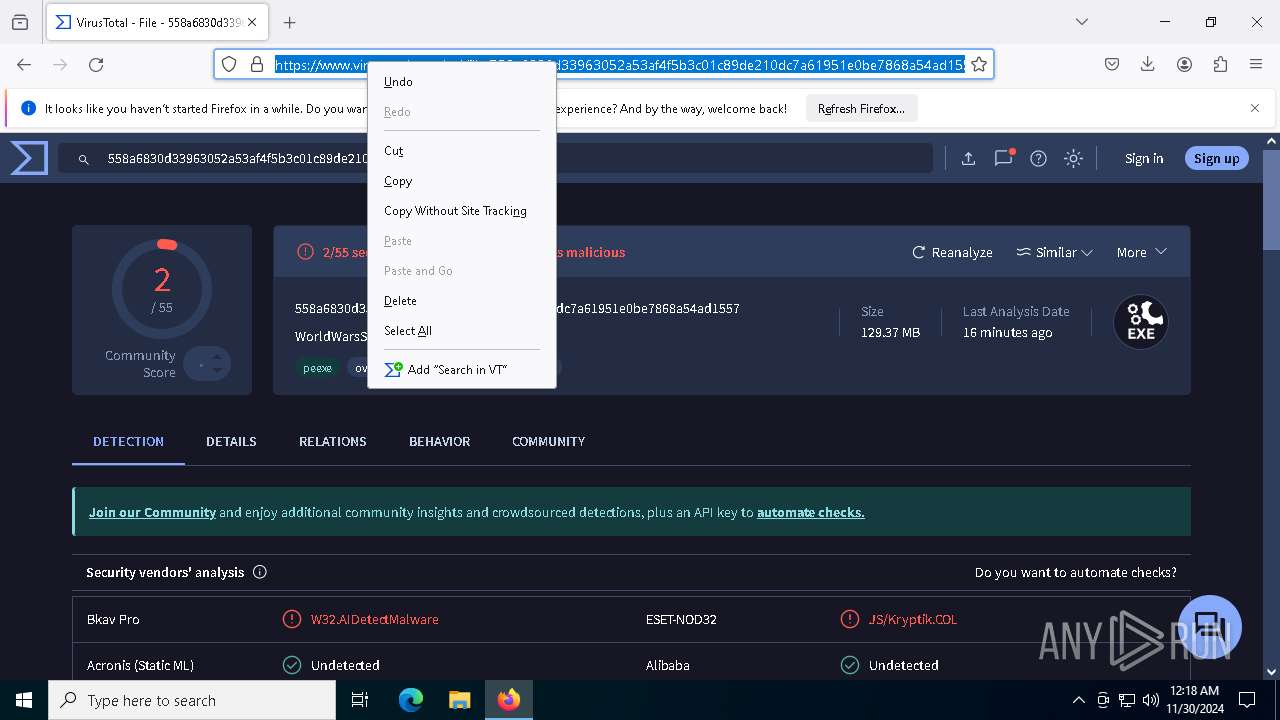This screenshot has height=720, width=1280.
Task: Choose Copy from the context menu
Action: pyautogui.click(x=462, y=181)
